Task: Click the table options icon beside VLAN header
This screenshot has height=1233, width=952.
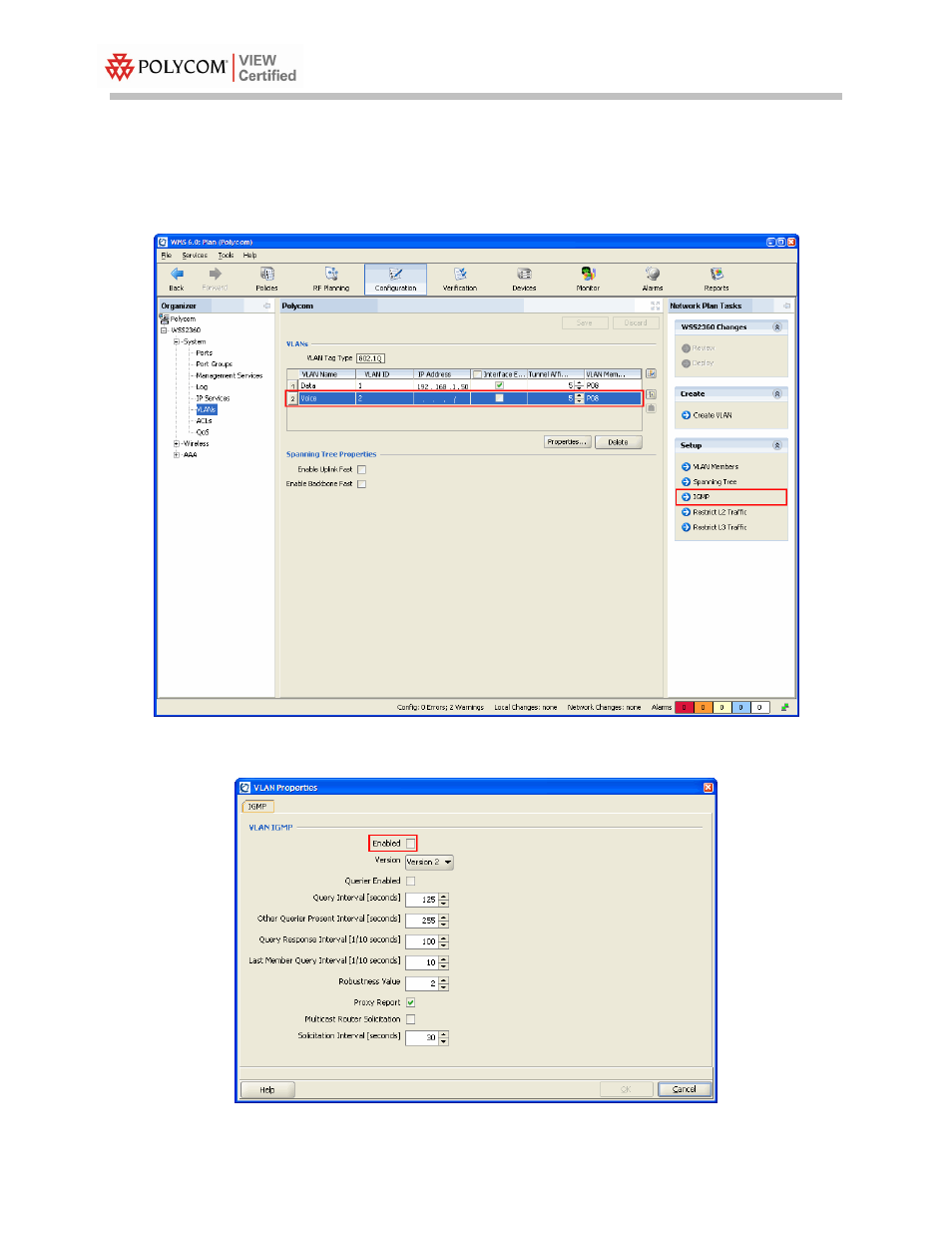Action: [x=651, y=374]
